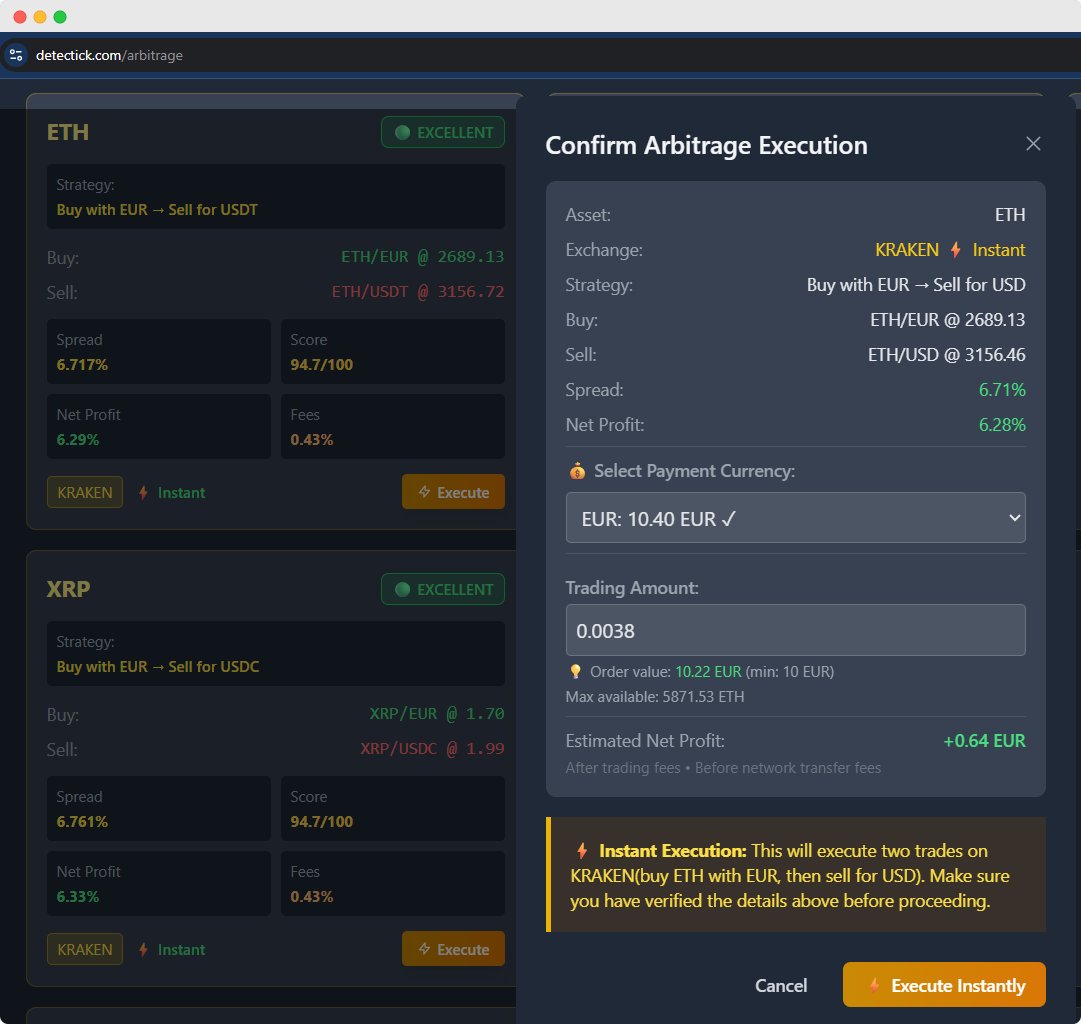Click the bolt icon in Execute Instantly button
Viewport: 1081px width, 1024px height.
pos(874,985)
